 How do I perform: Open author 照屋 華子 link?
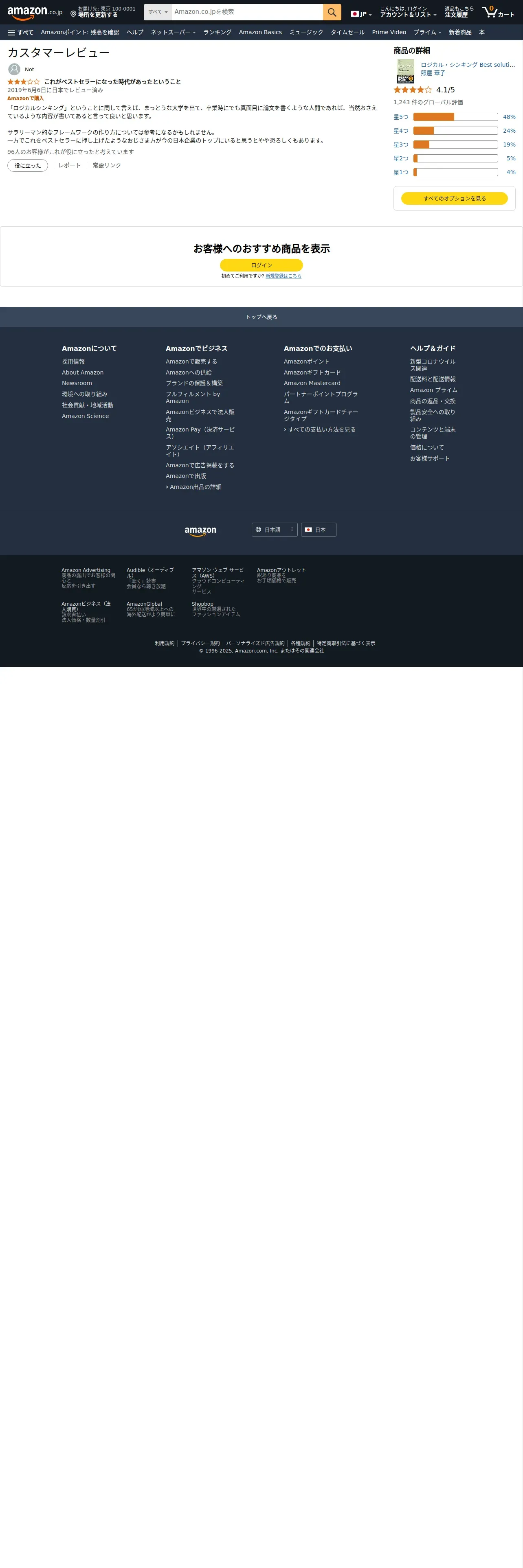(433, 73)
